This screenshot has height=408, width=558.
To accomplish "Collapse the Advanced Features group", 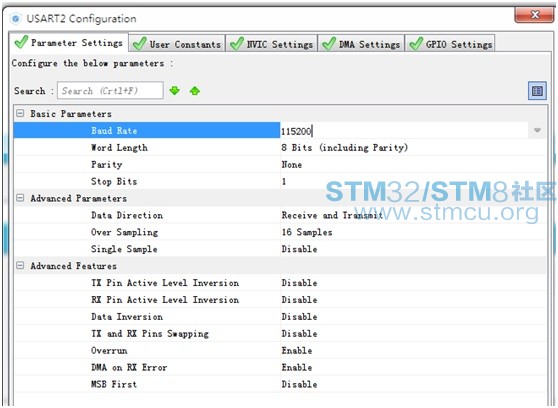I will pos(20,266).
